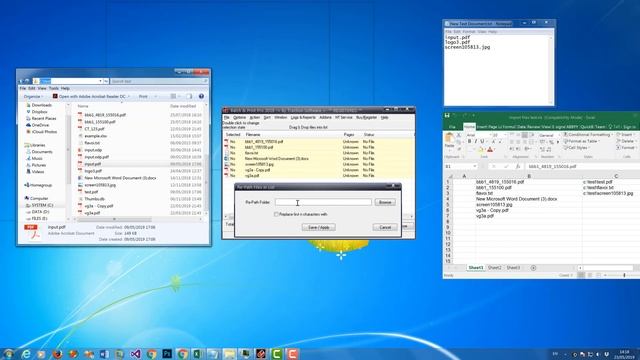Click Open with Adobe Acrobat Reader DC
Viewport: 640px width, 360px height.
pyautogui.click(x=89, y=96)
